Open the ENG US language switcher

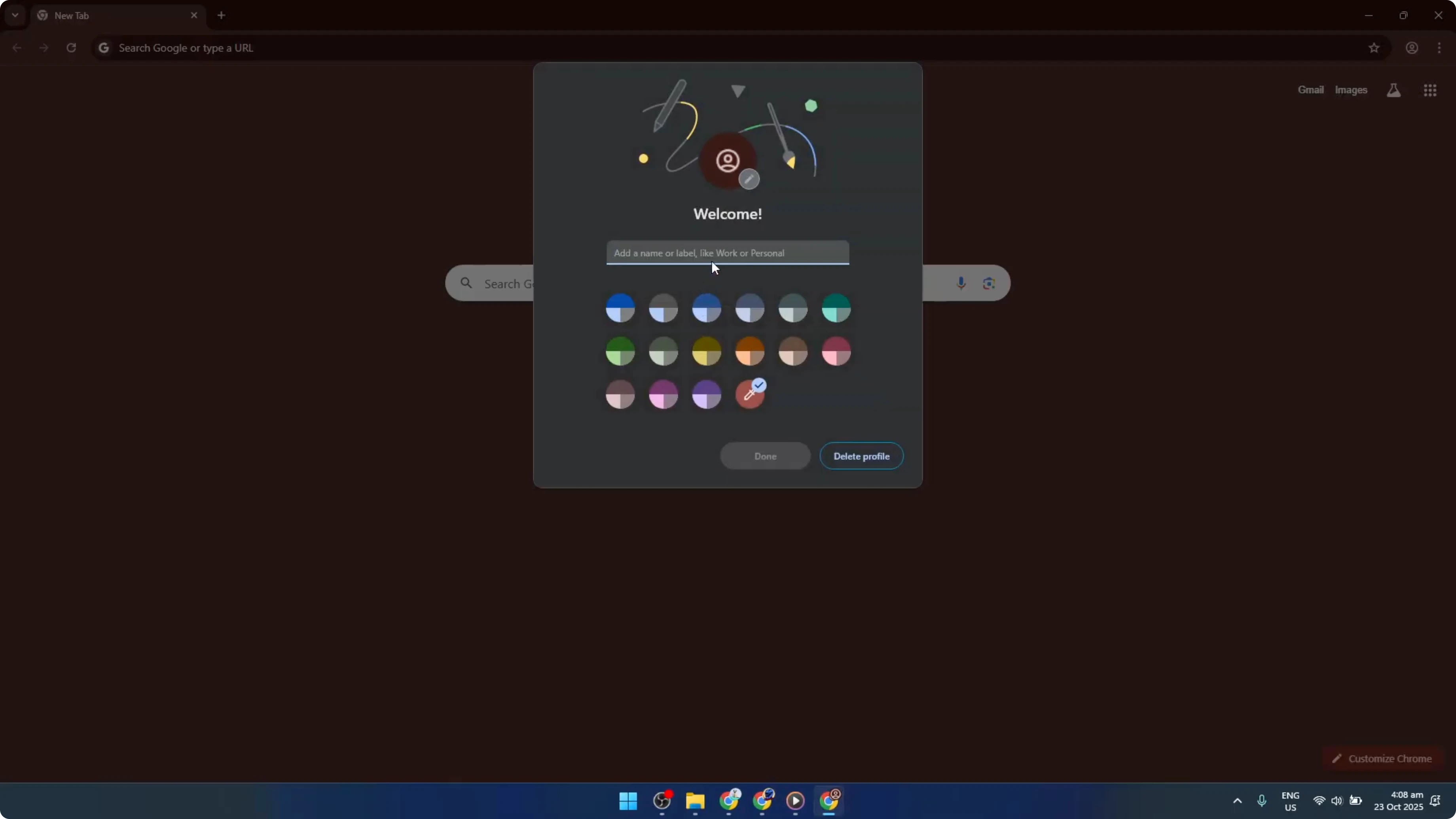[x=1291, y=801]
